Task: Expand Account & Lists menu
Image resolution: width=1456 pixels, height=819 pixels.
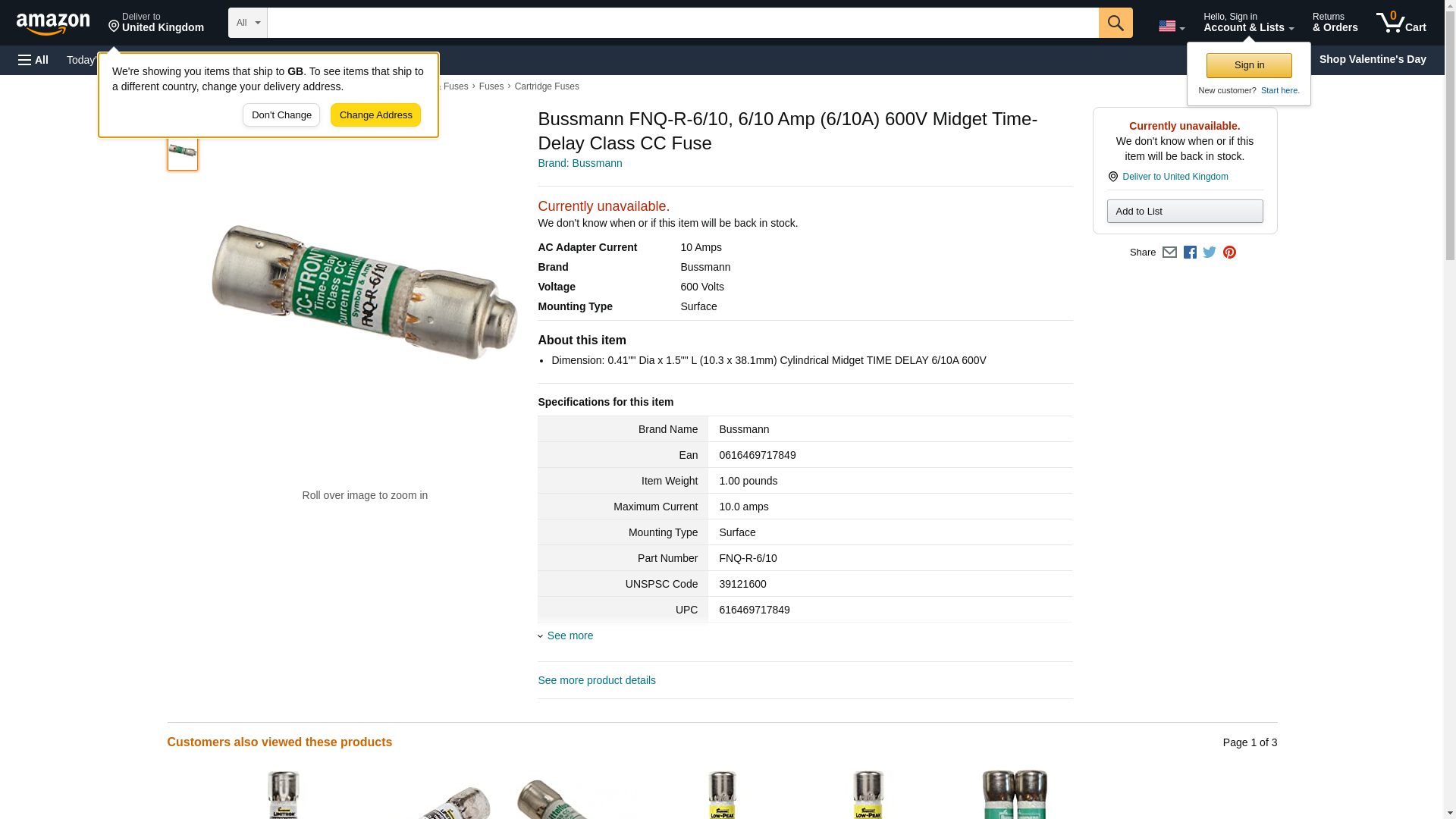Action: click(x=1248, y=23)
